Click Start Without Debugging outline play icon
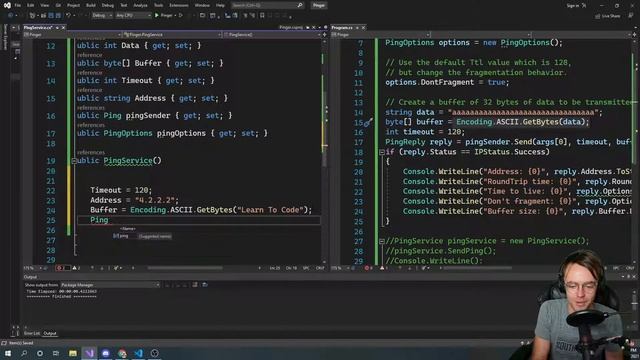This screenshot has height=360, width=640. [x=180, y=16]
